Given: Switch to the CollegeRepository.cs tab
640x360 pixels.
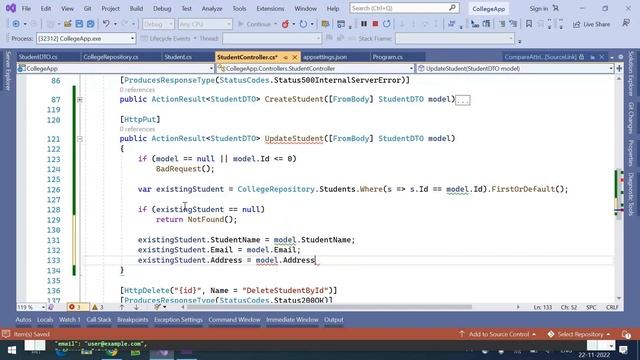Looking at the screenshot, I should coord(111,57).
